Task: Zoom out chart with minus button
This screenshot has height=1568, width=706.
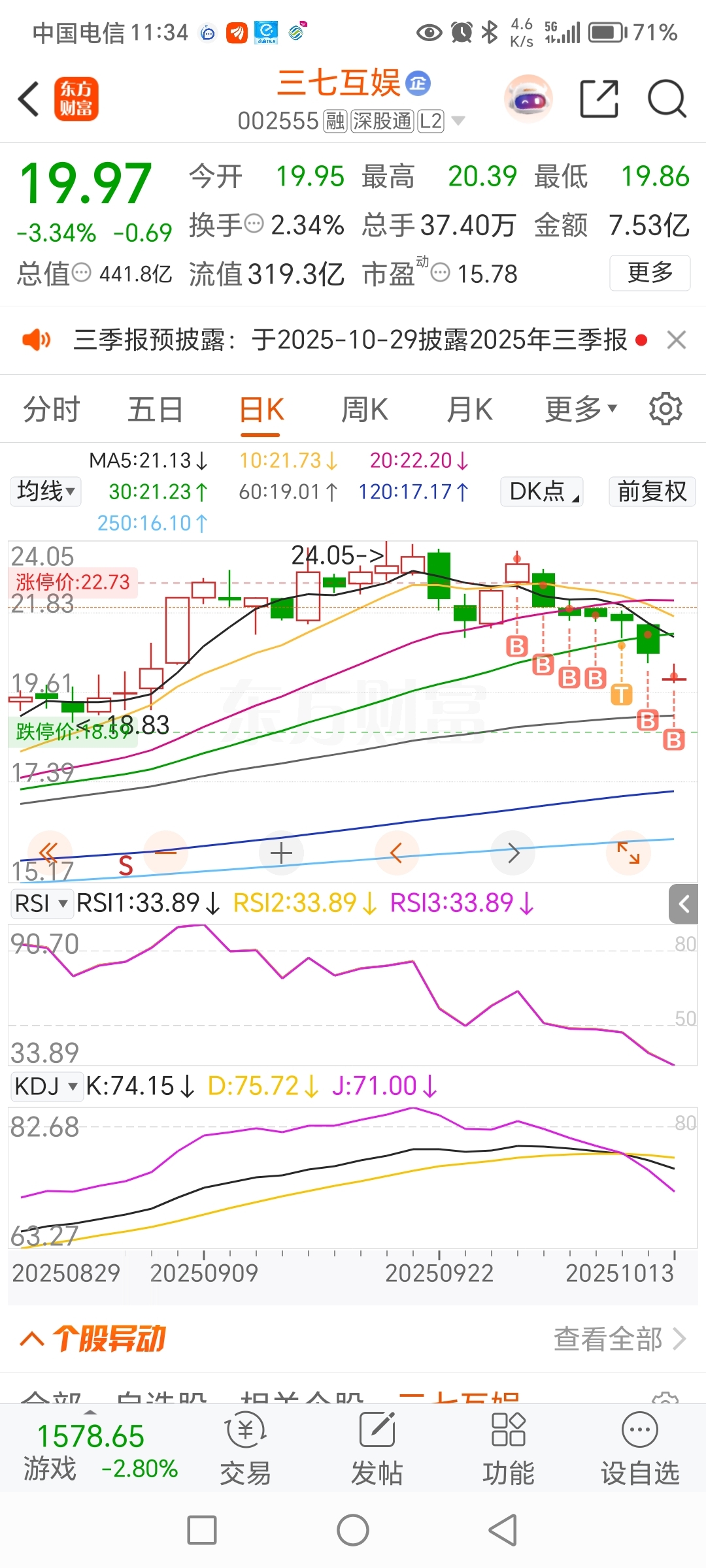Action: 165,853
